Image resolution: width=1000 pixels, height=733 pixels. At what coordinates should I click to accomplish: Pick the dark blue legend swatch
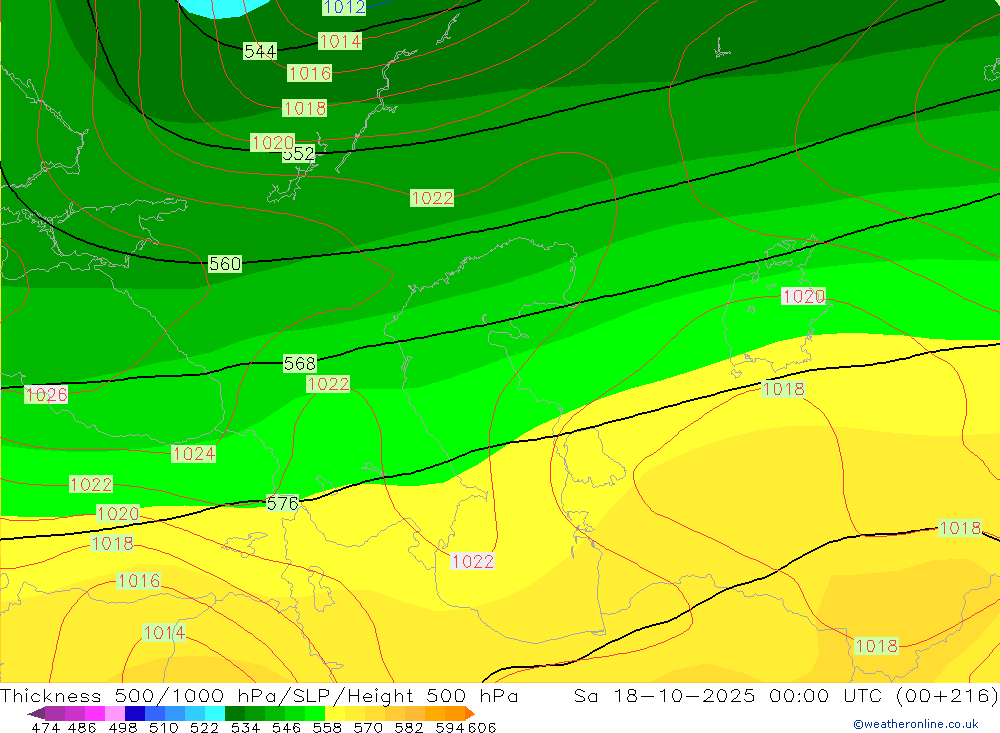135,713
